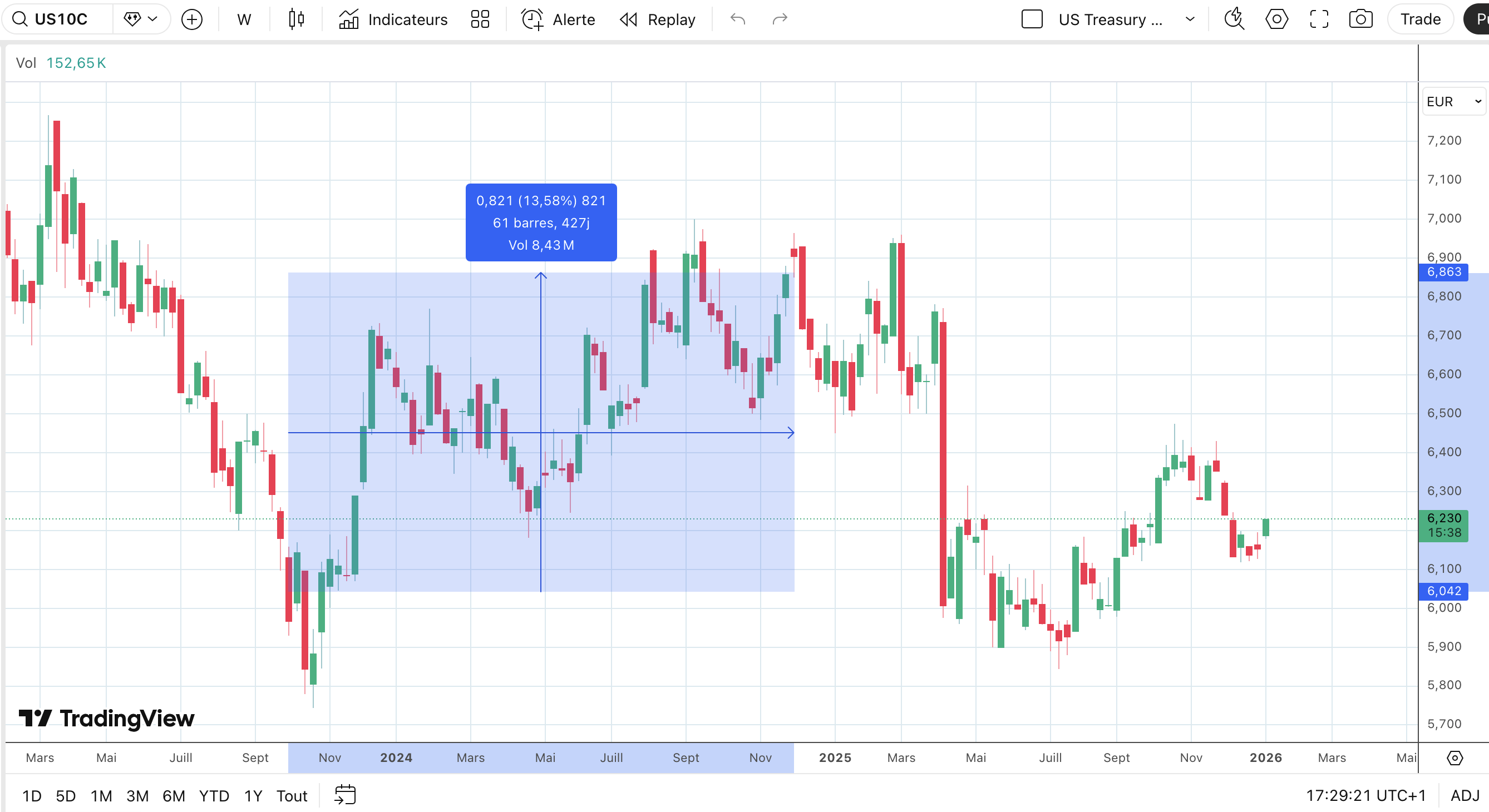Expand the EUR currency dropdown
Screen dimensions: 1489x812
[1453, 102]
